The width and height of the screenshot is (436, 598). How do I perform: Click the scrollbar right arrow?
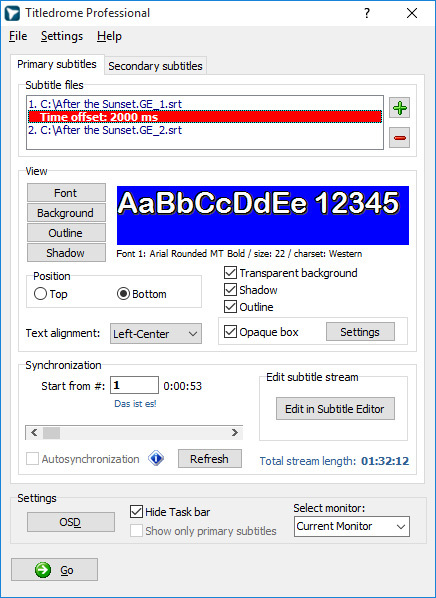coord(235,432)
